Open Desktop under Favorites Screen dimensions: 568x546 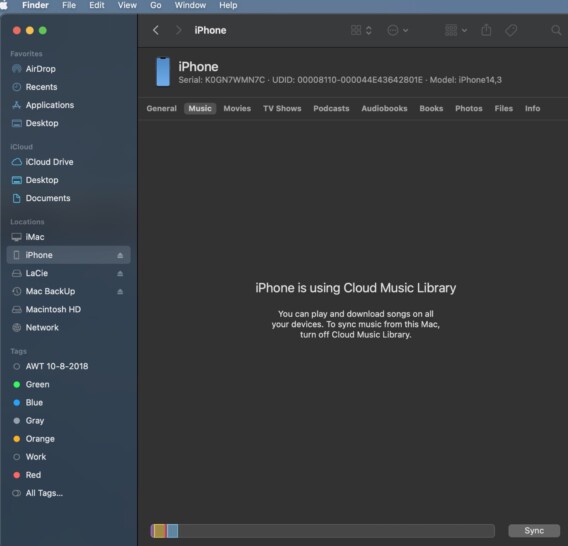tap(68, 123)
